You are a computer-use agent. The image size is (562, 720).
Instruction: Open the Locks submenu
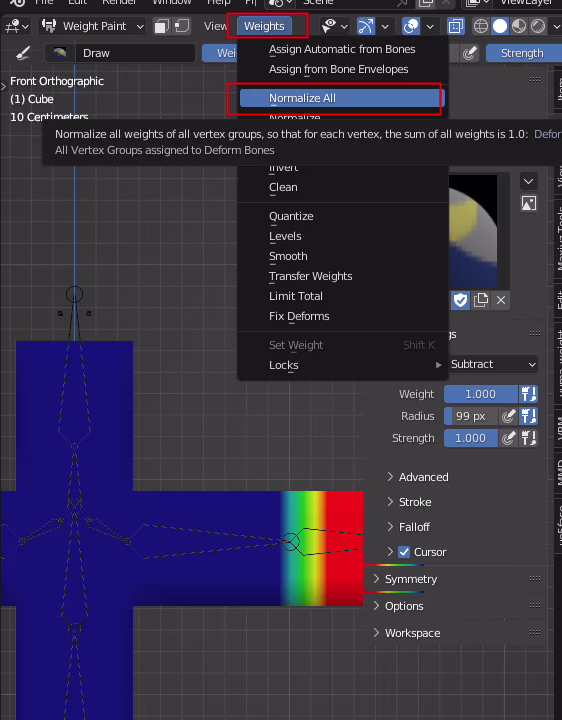click(342, 365)
